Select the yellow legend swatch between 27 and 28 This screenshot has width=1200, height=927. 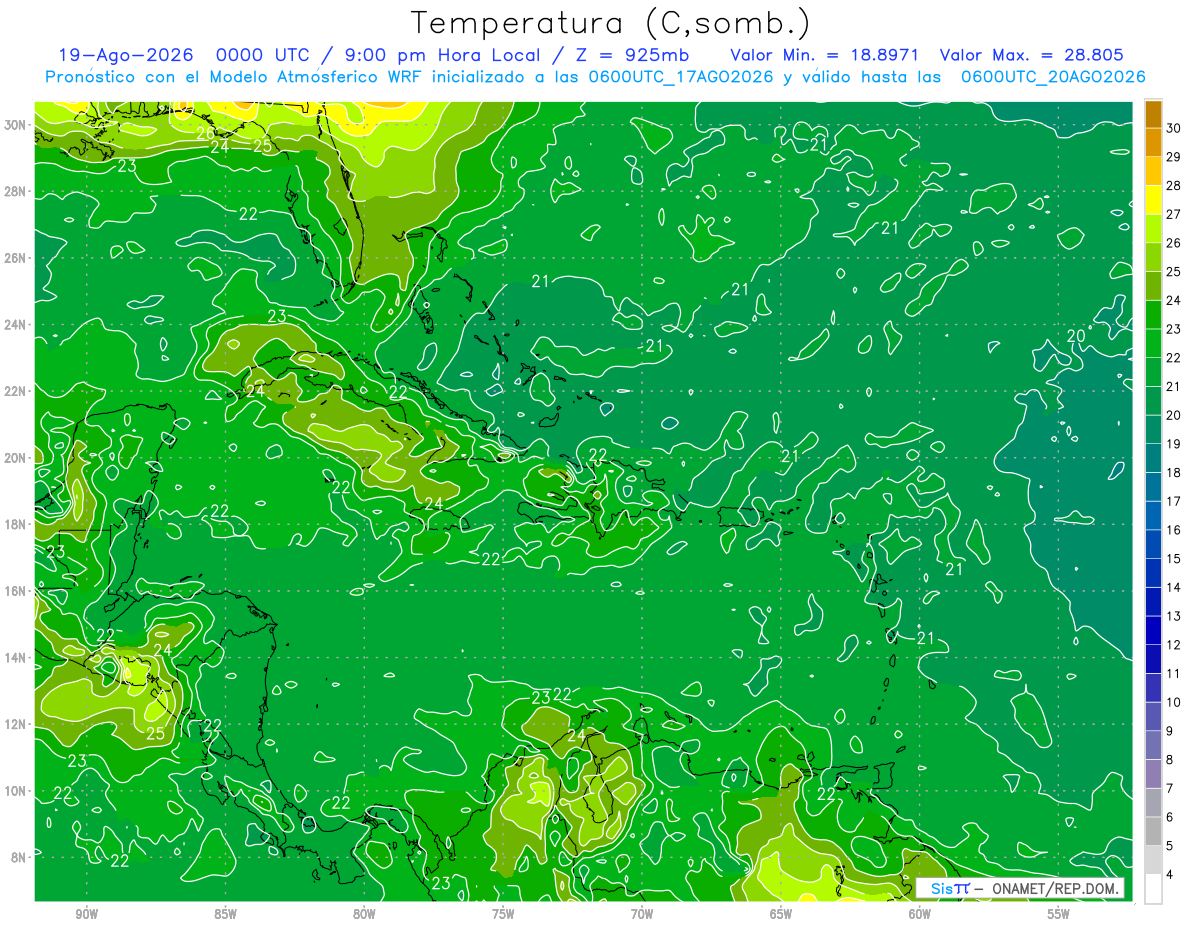(x=1153, y=200)
